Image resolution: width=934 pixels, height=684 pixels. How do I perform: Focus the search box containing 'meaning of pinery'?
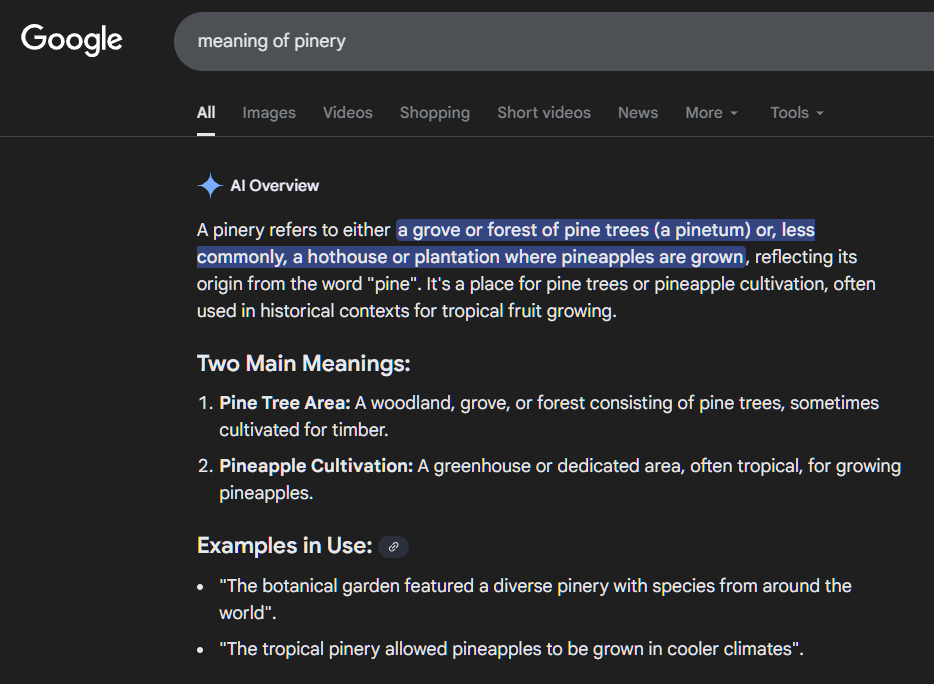[x=550, y=41]
